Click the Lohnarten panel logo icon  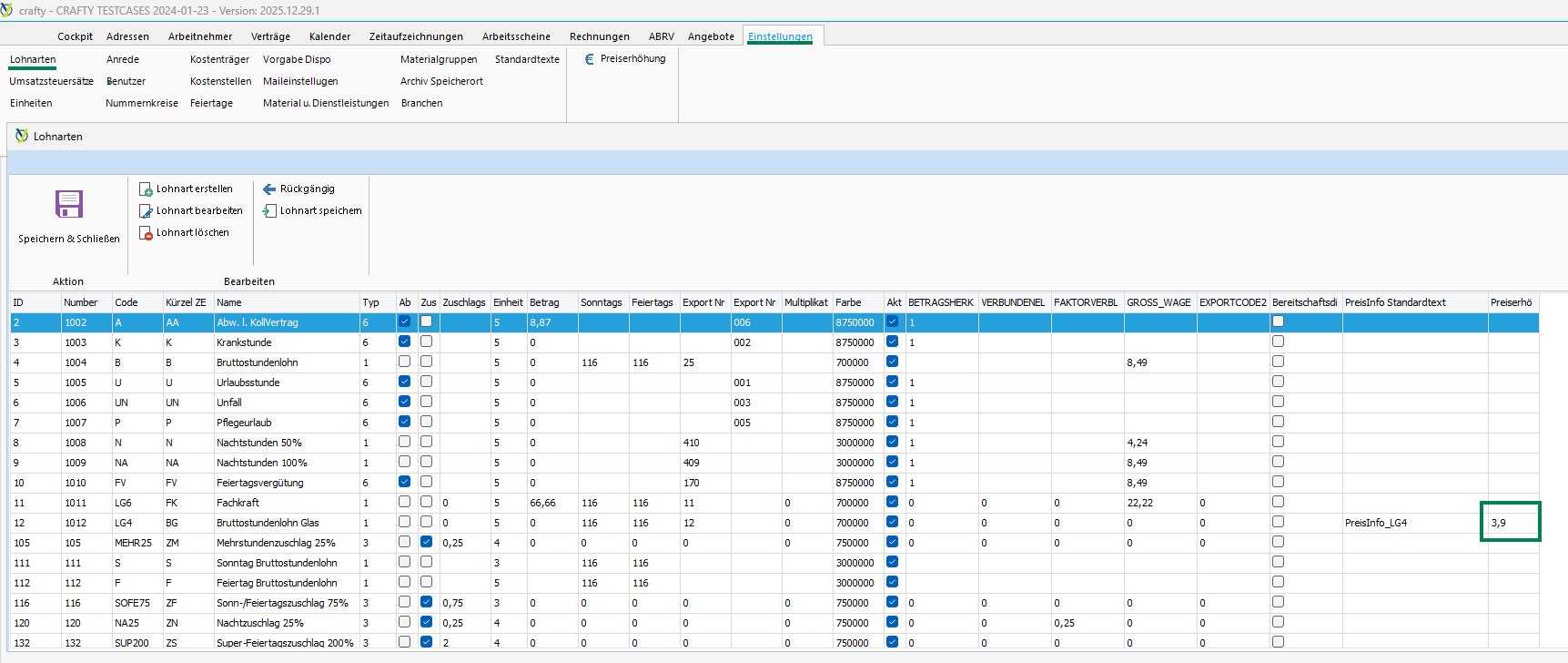(x=22, y=136)
